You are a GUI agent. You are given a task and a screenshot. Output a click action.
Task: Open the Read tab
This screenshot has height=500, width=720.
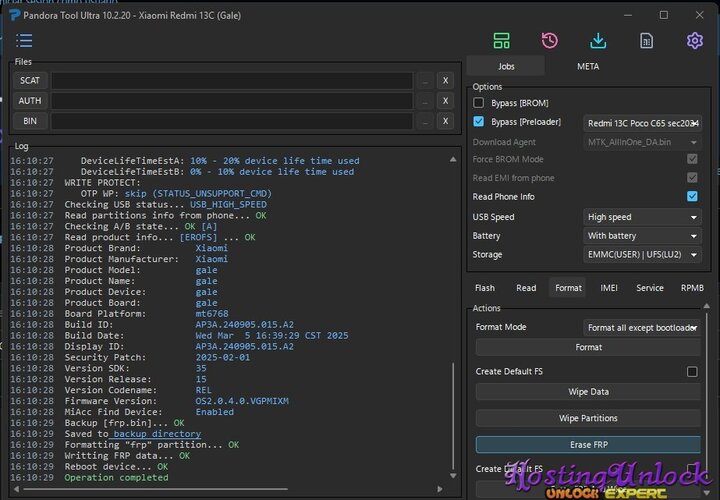tap(526, 288)
